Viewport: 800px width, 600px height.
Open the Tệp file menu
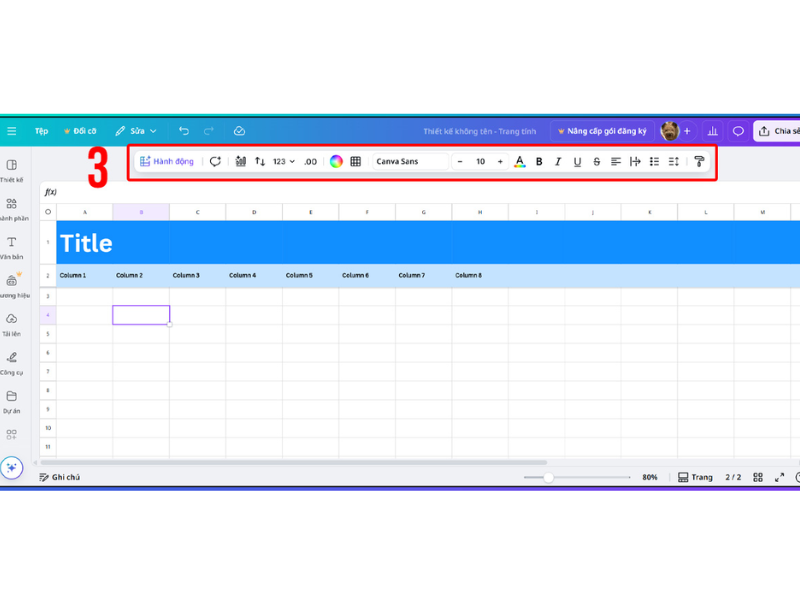[x=41, y=131]
